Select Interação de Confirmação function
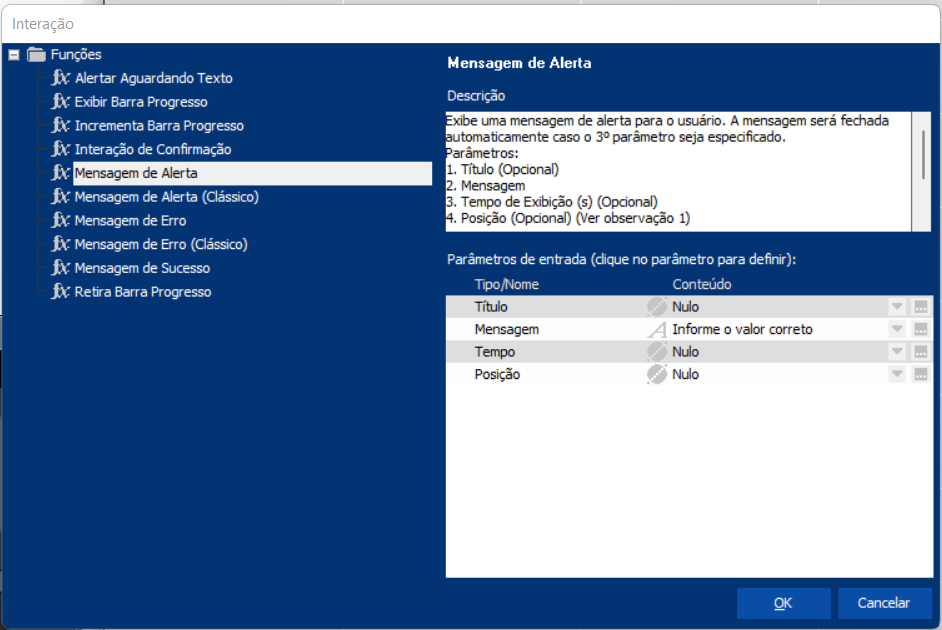Image resolution: width=942 pixels, height=630 pixels. (x=153, y=150)
